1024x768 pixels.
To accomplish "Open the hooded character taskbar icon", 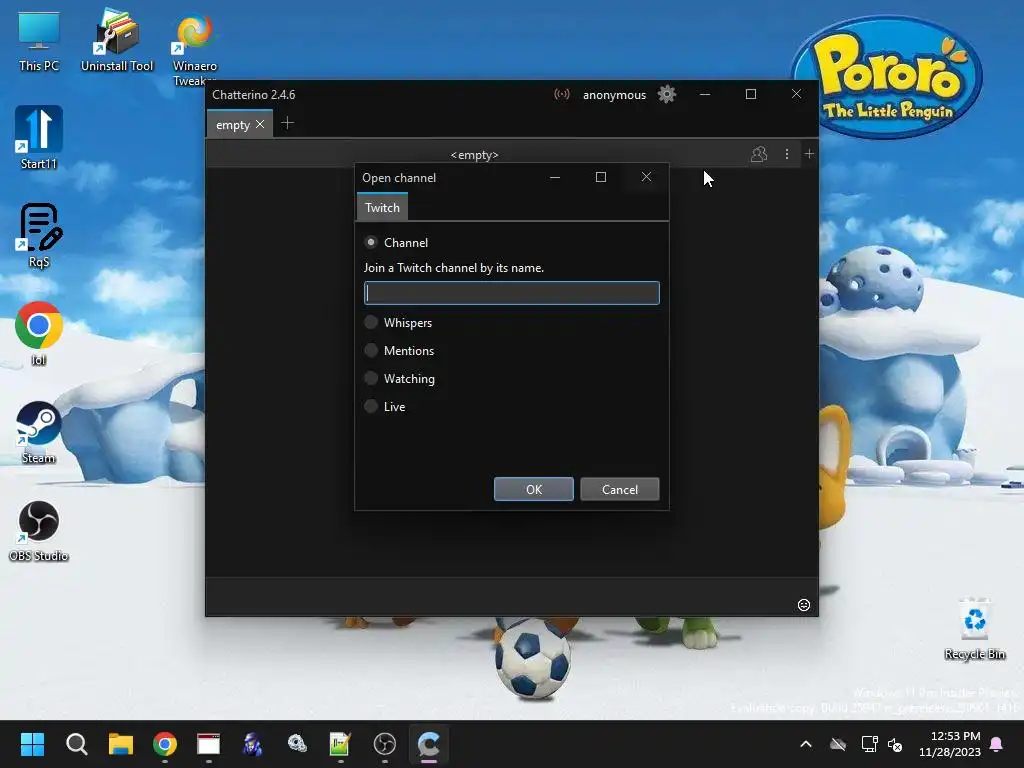I will 253,744.
